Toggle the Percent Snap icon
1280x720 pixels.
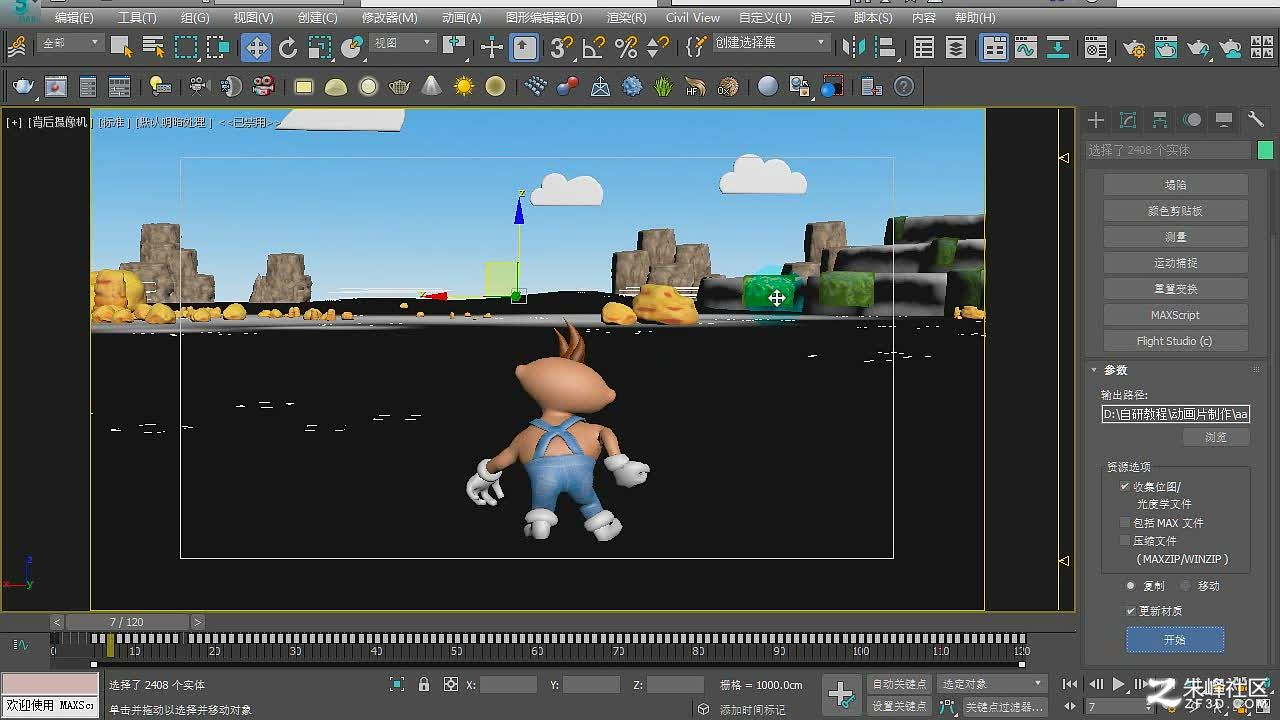[x=626, y=47]
